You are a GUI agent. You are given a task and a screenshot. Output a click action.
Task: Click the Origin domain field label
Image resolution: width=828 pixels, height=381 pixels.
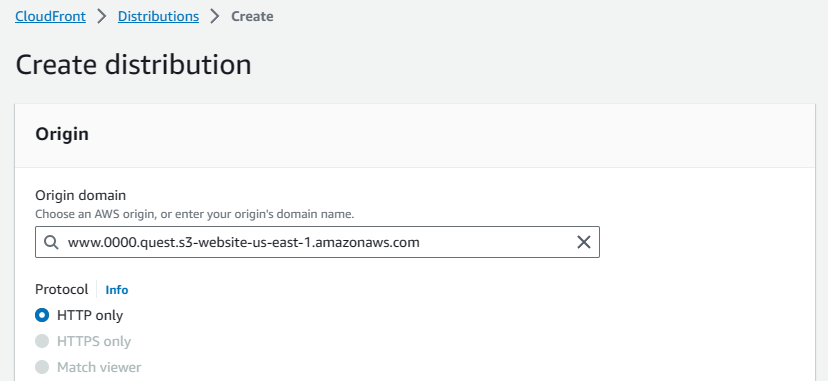80,195
